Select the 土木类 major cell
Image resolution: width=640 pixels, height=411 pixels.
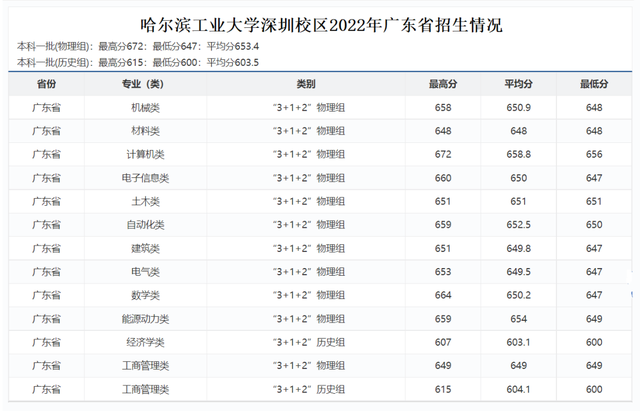click(145, 201)
